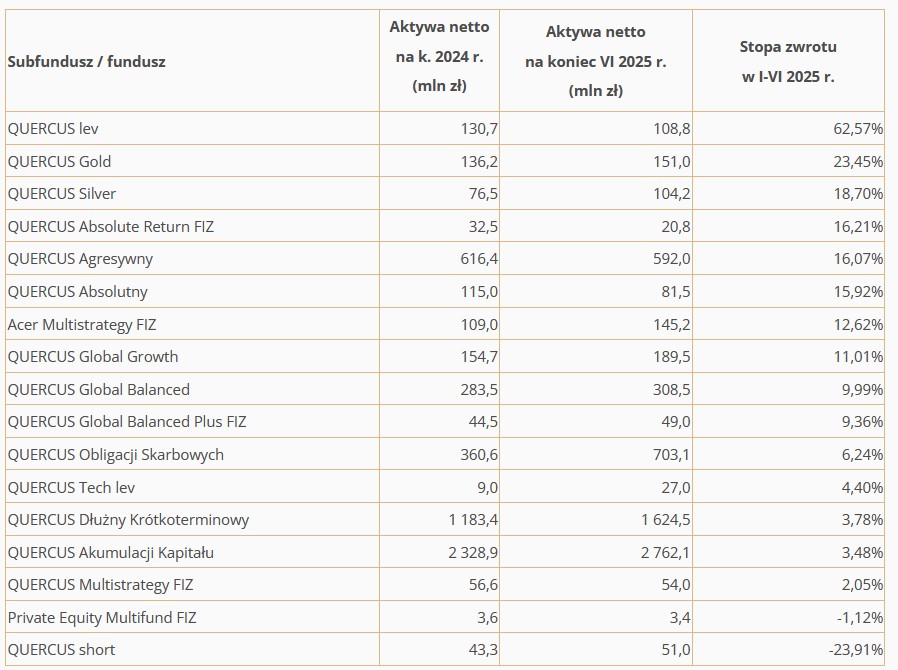Screen dimensions: 898x670
Task: Select QUERCUS Obligacji Skarbowych fund name
Action: pos(115,454)
